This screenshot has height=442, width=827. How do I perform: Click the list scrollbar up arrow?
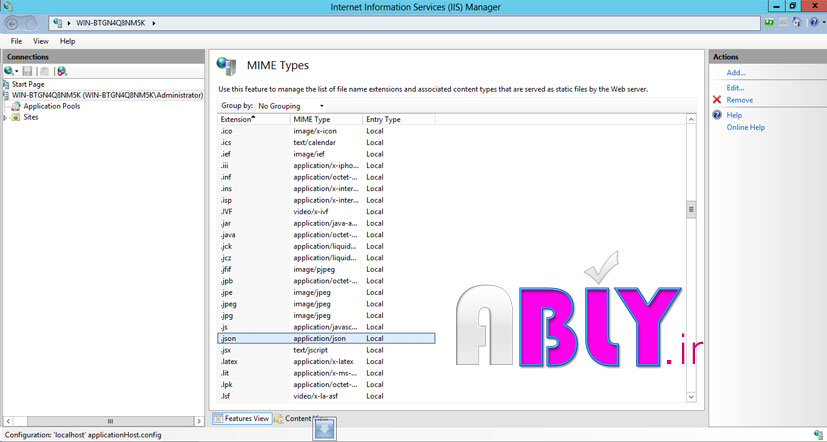point(691,120)
